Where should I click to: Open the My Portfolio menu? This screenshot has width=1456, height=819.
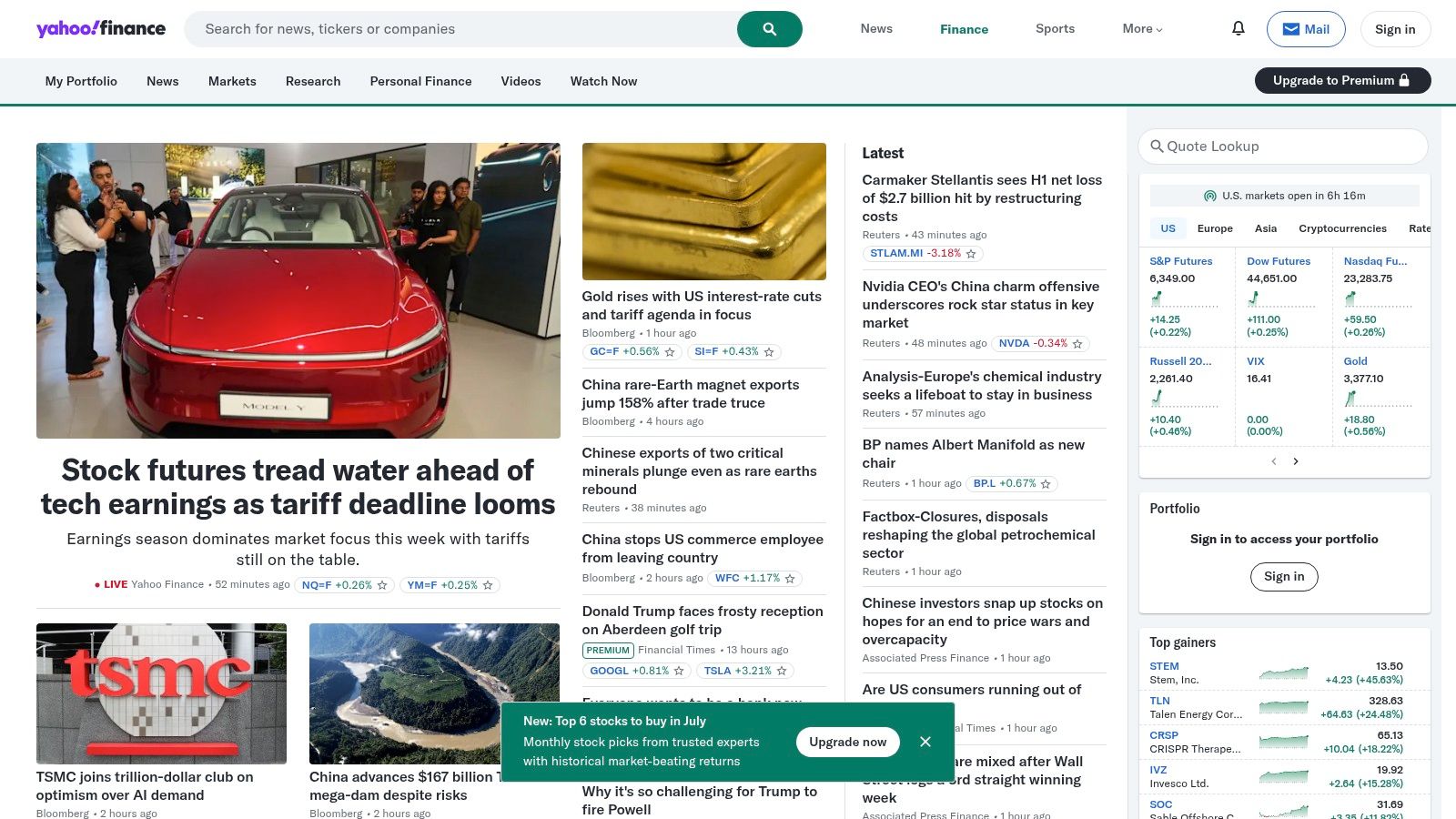point(81,81)
